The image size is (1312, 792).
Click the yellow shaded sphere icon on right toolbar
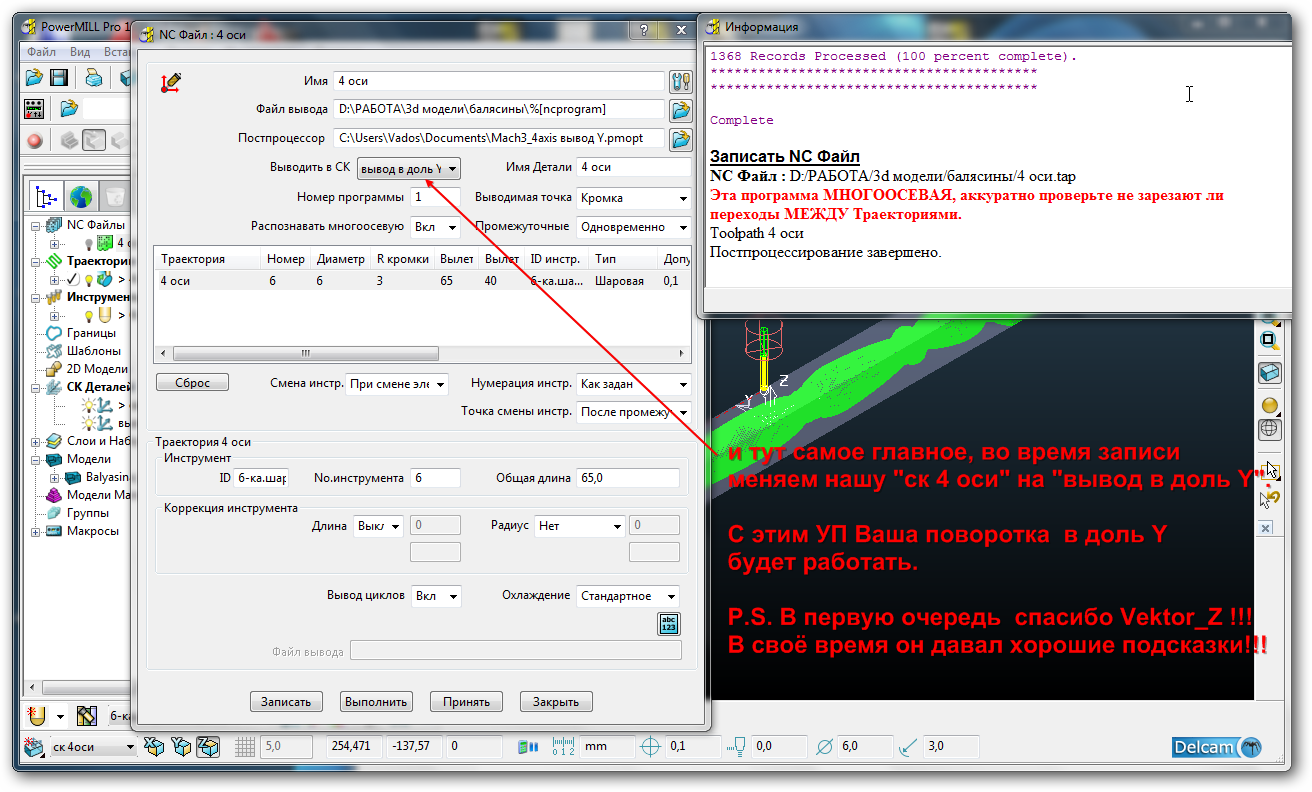[x=1269, y=405]
